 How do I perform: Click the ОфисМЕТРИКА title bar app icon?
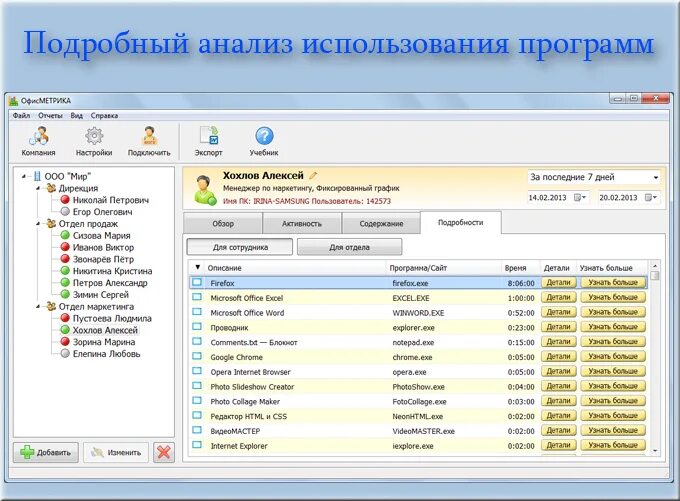pos(13,101)
